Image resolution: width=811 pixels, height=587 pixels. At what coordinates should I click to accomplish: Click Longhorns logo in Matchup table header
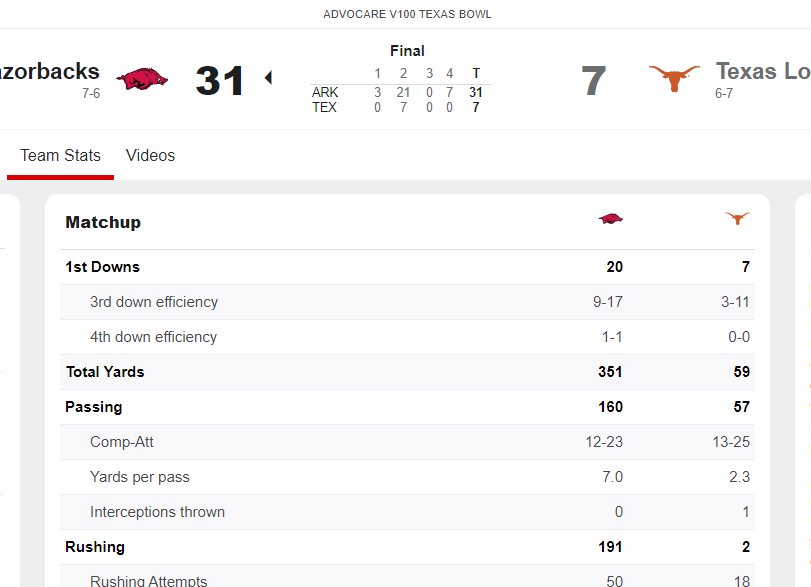(738, 218)
